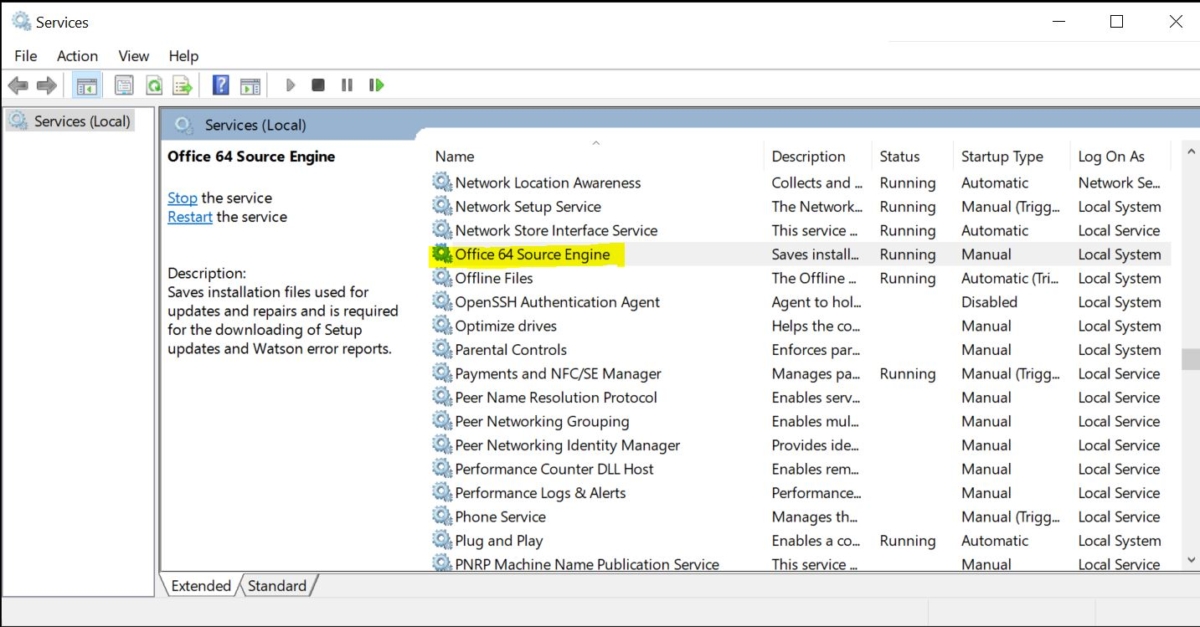Image resolution: width=1200 pixels, height=627 pixels.
Task: Switch to the Standard tab
Action: pos(277,586)
